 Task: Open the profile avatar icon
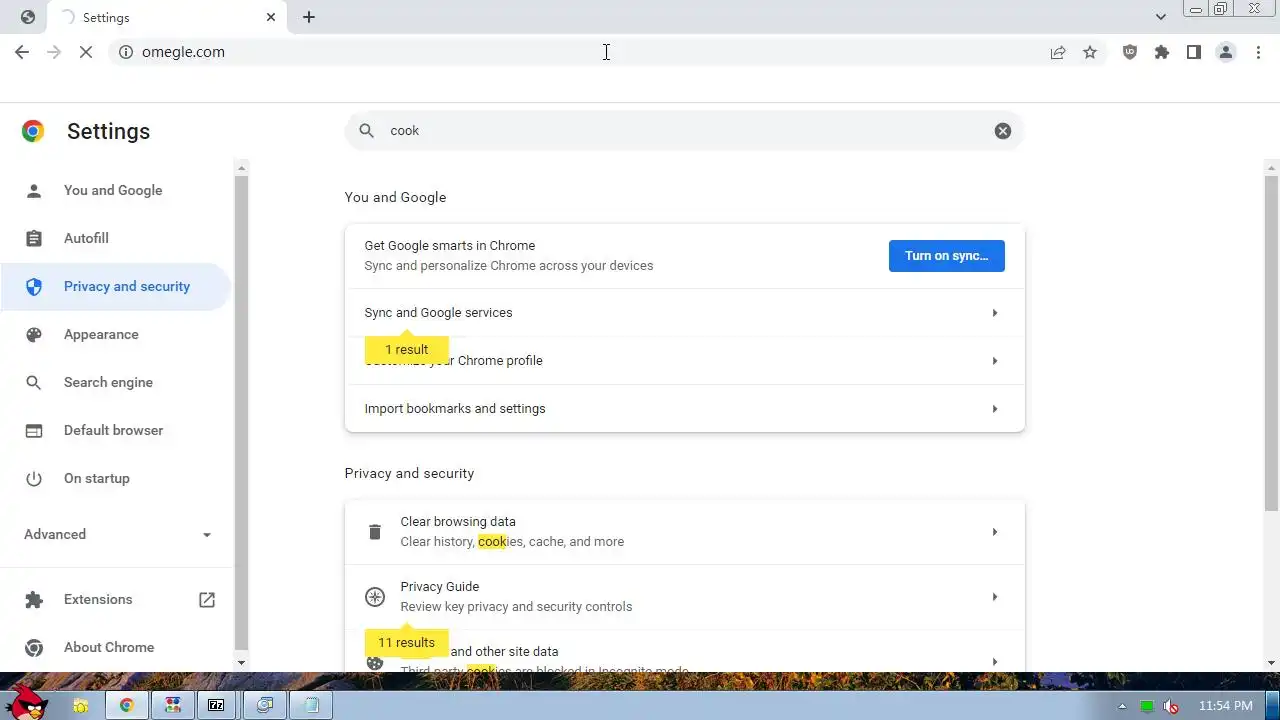(1226, 52)
